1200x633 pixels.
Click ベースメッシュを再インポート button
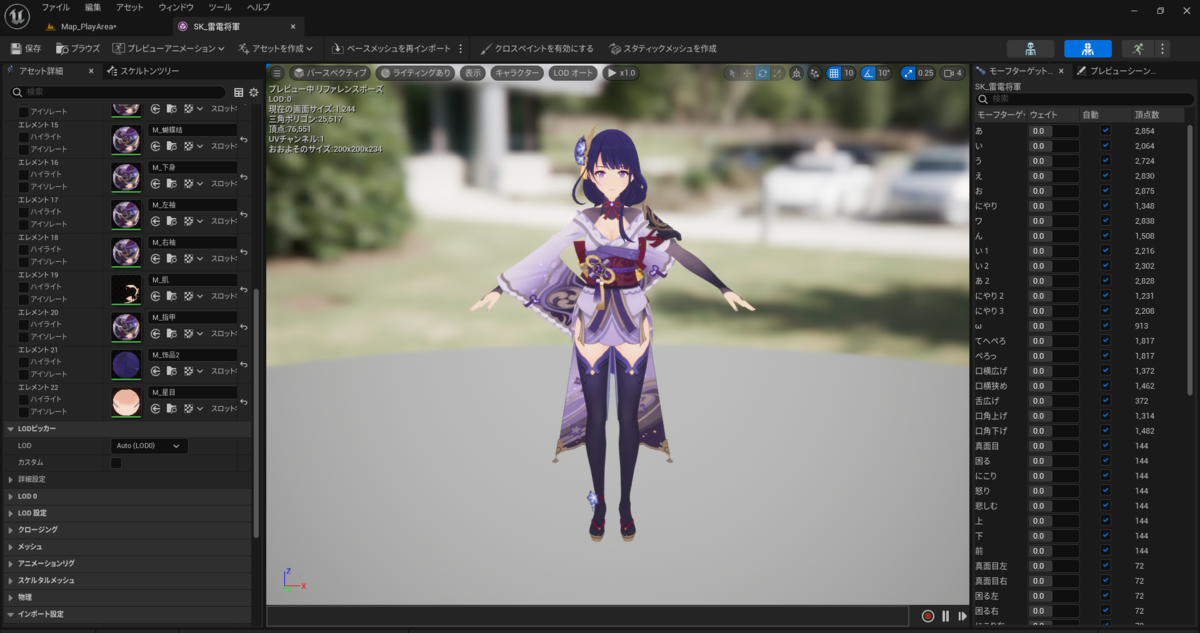pos(391,48)
